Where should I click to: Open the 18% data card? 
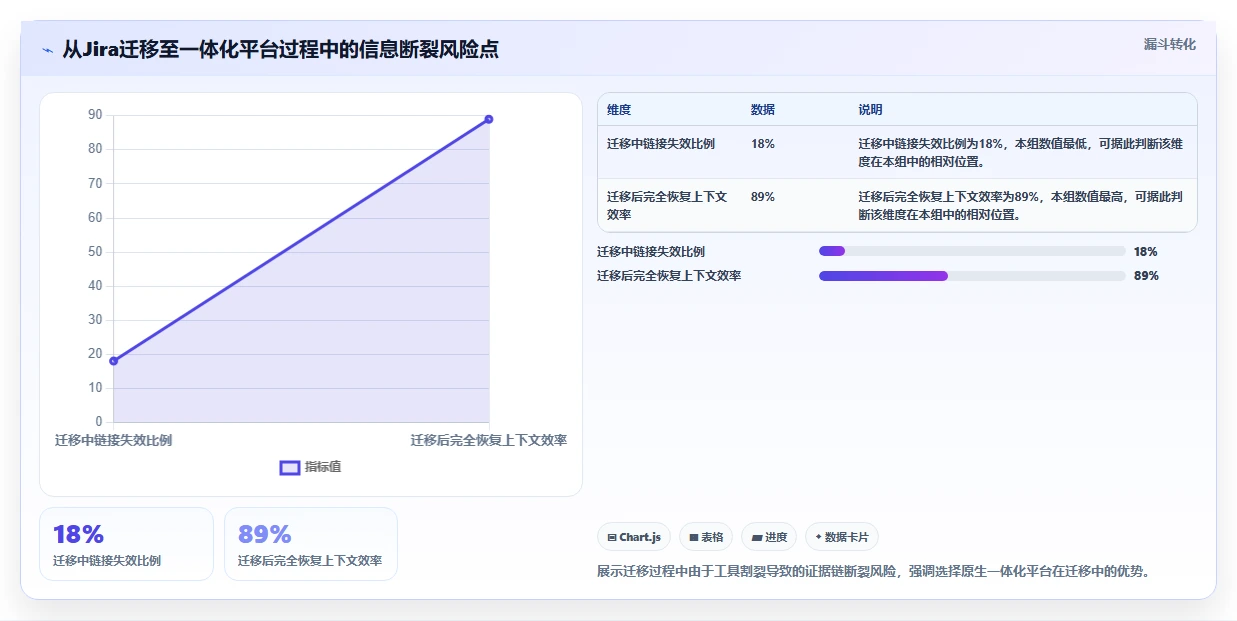click(x=126, y=544)
